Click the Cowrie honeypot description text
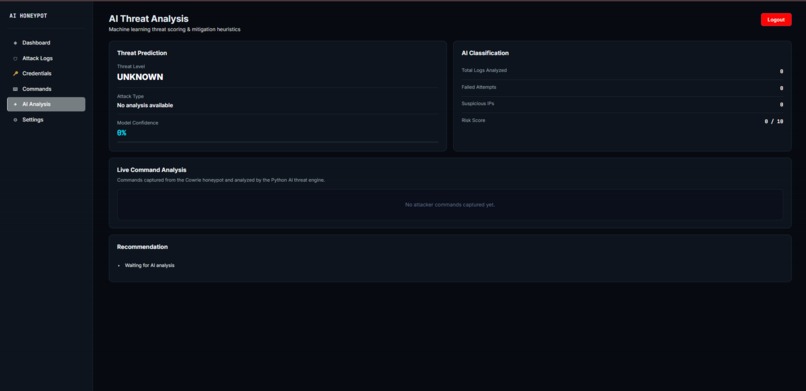This screenshot has height=391, width=806. coord(221,180)
